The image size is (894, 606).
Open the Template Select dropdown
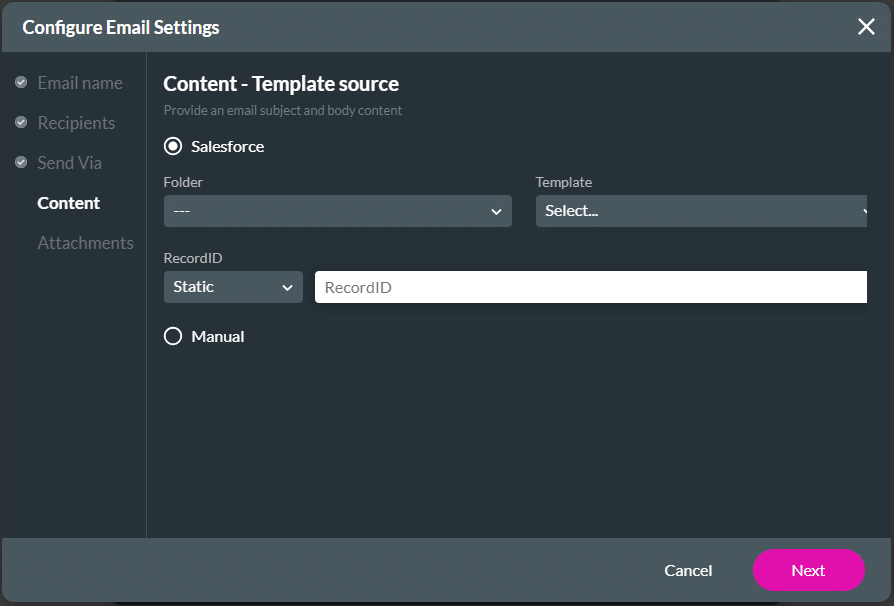coord(700,211)
